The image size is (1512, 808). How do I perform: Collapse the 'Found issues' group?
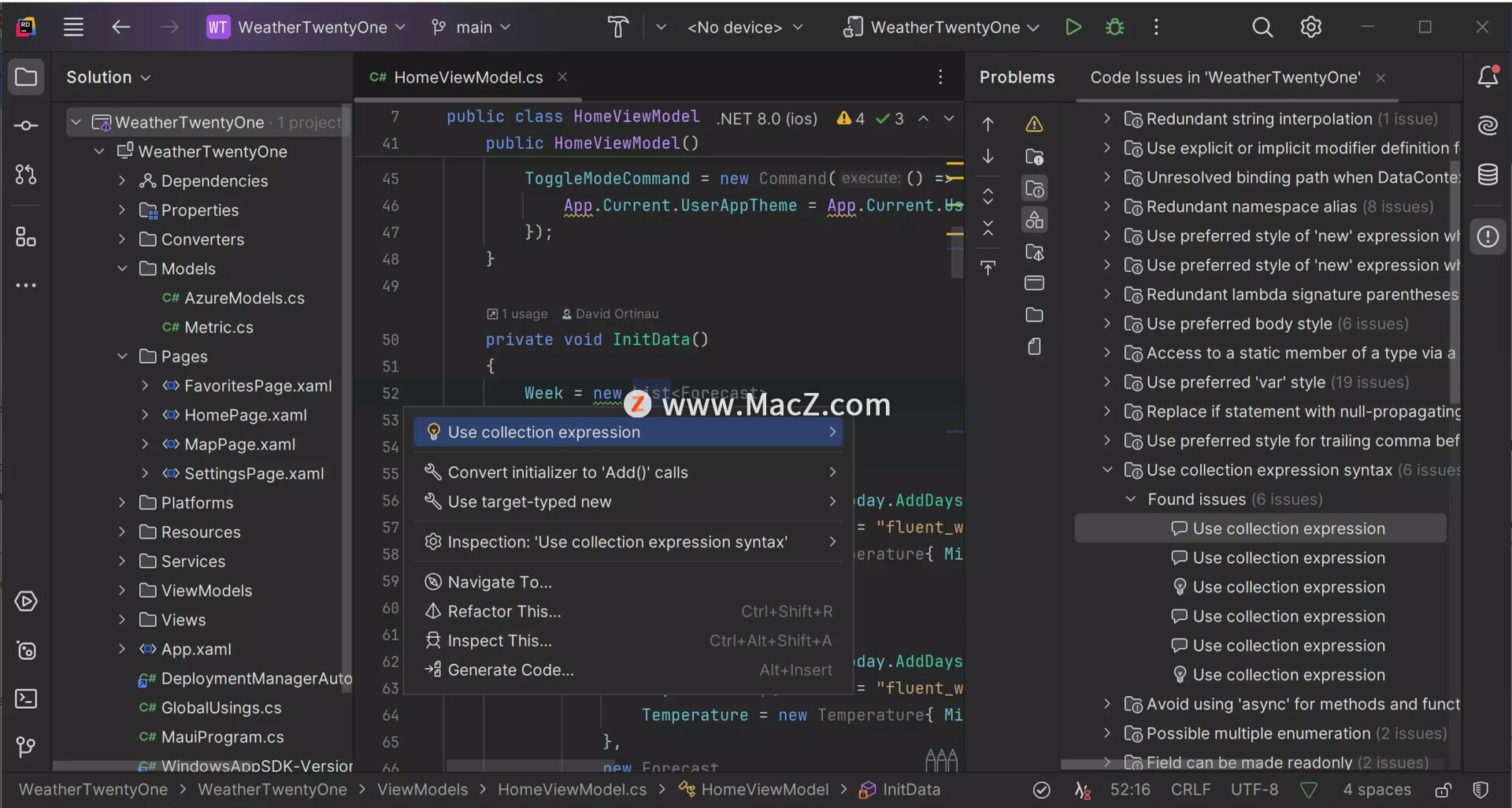[1131, 499]
